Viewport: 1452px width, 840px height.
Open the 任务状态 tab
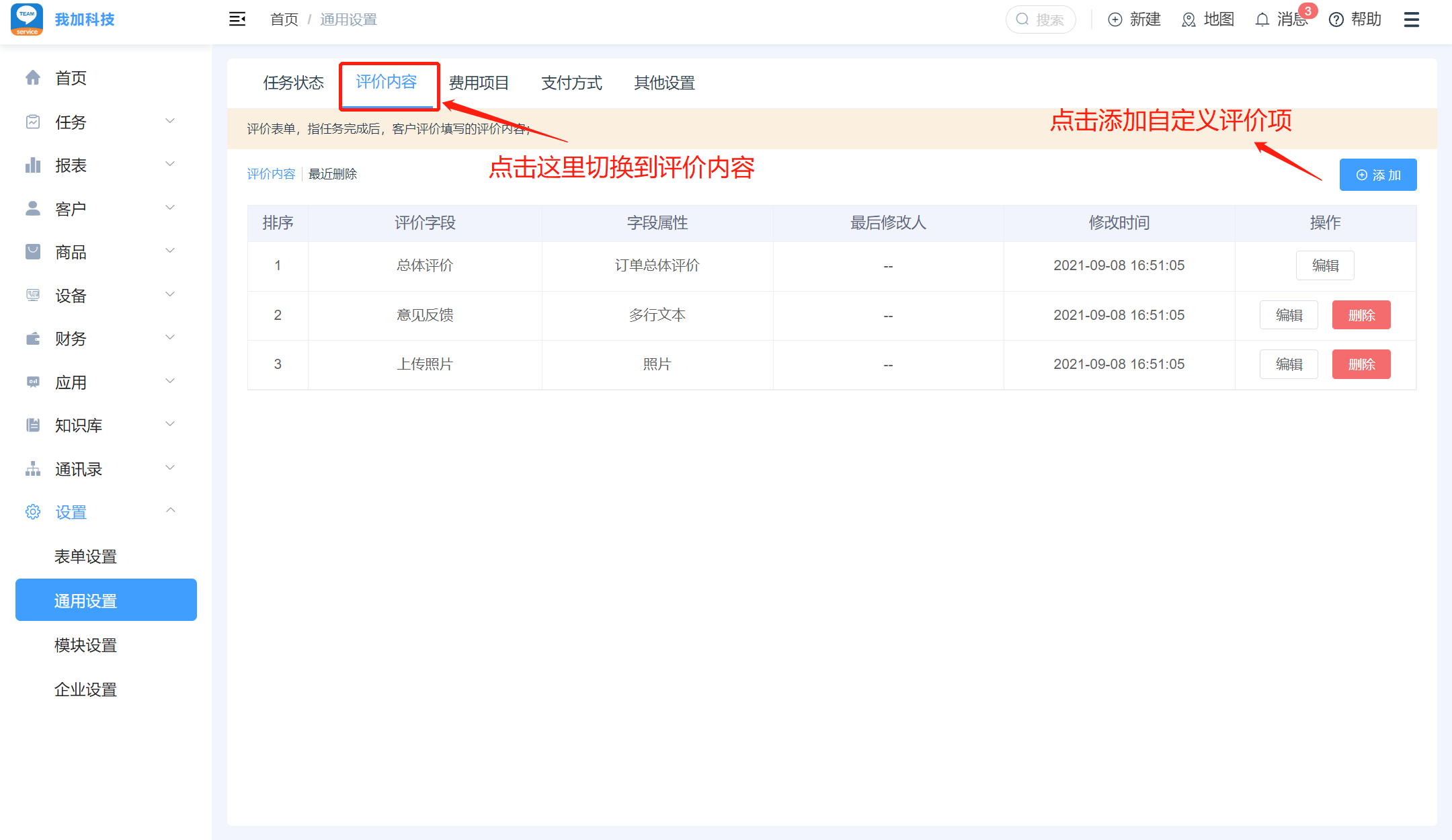[293, 83]
